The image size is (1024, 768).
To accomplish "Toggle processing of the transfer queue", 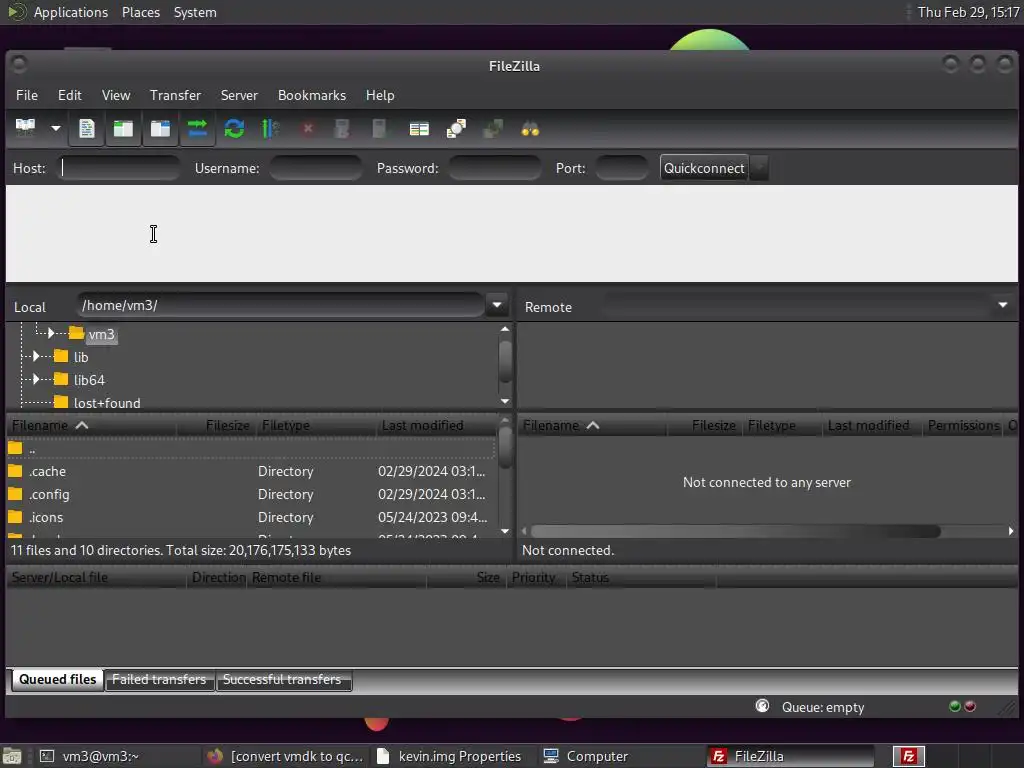I will click(x=270, y=129).
